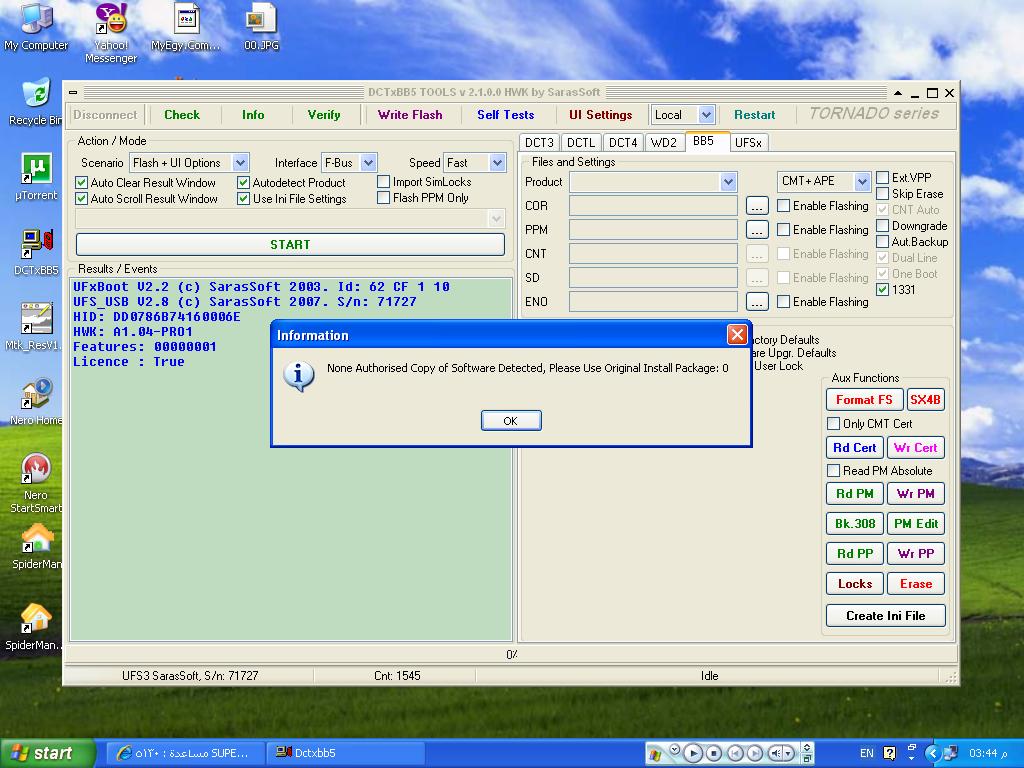
Task: Click the PPM file browse button
Action: click(756, 230)
